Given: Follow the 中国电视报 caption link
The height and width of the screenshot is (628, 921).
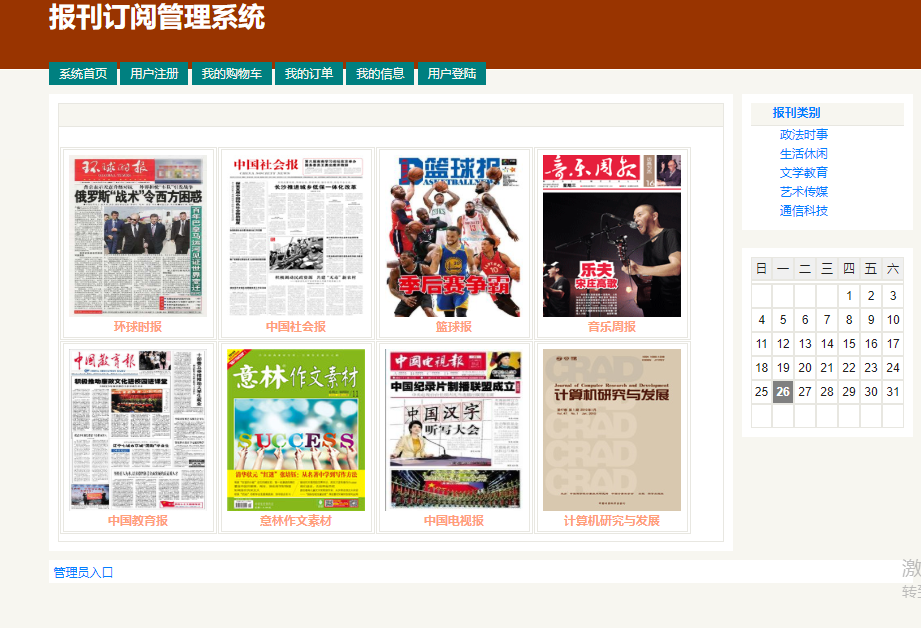Looking at the screenshot, I should (x=454, y=520).
